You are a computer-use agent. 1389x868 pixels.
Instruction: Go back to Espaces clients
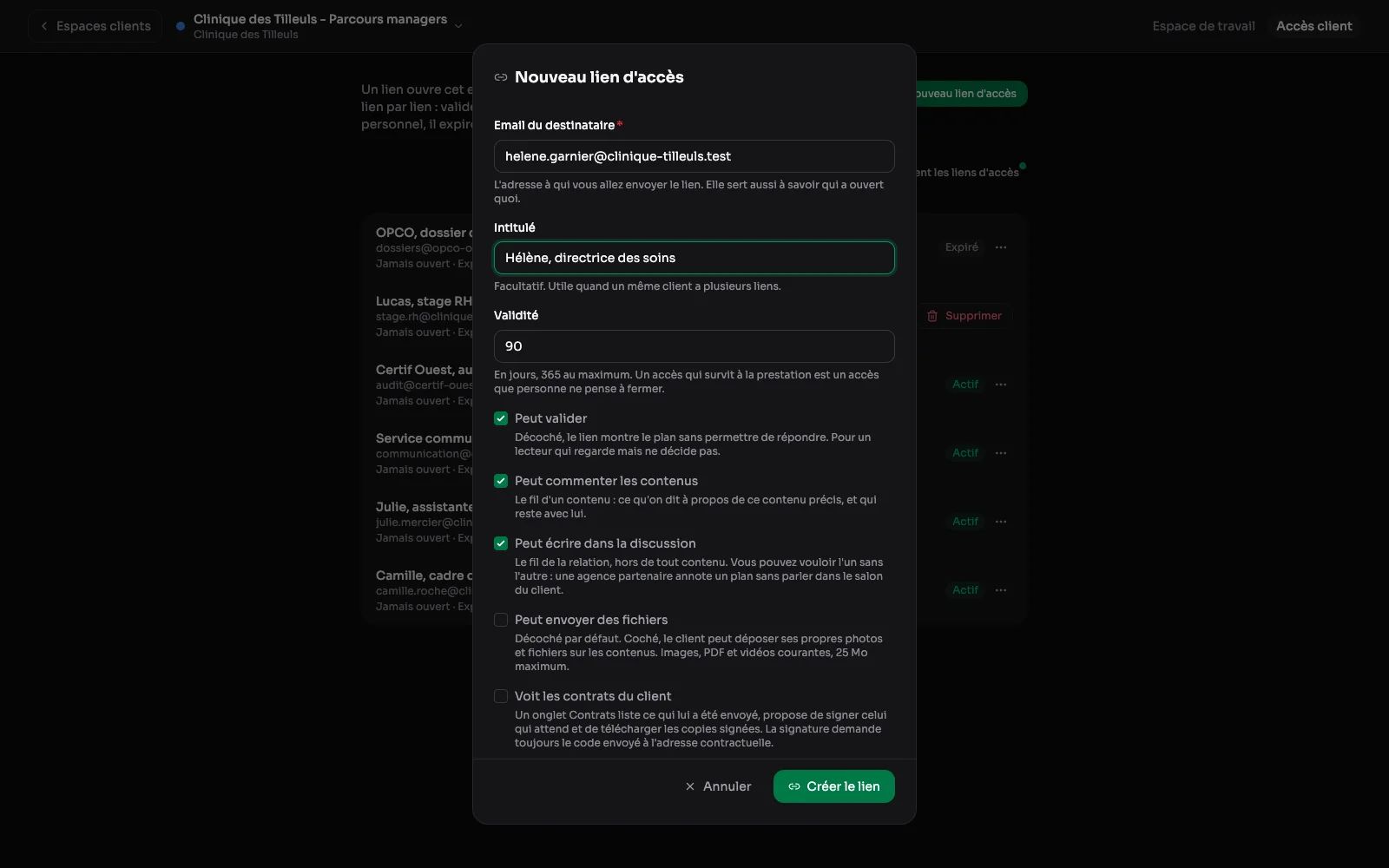[x=95, y=26]
